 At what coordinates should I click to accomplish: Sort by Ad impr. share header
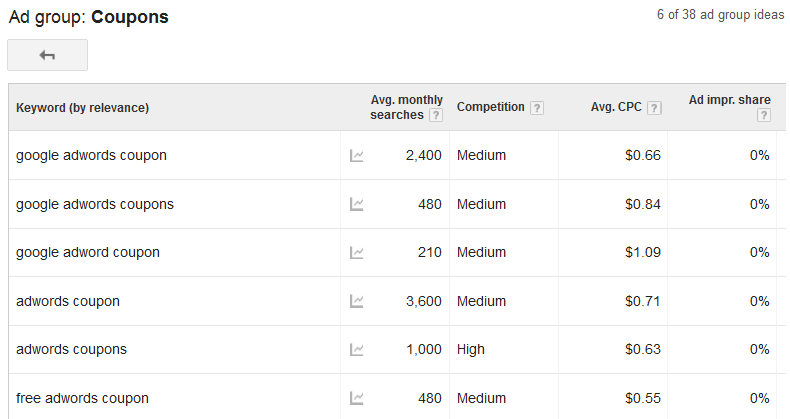click(730, 100)
